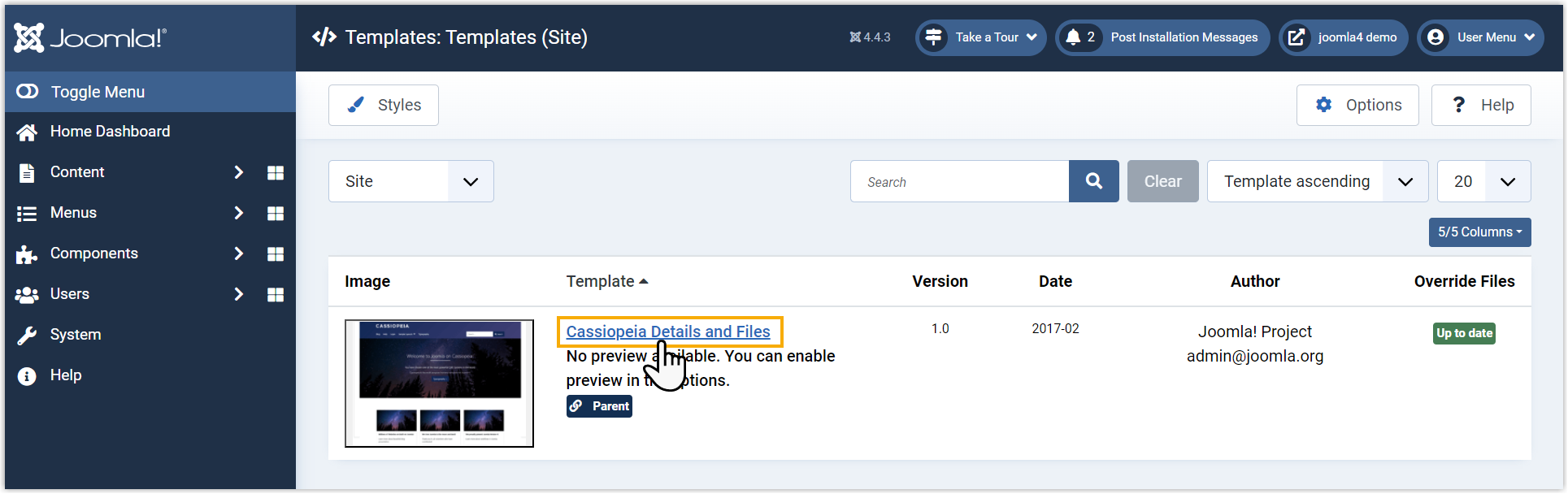Expand the Content submenu arrow

click(238, 172)
